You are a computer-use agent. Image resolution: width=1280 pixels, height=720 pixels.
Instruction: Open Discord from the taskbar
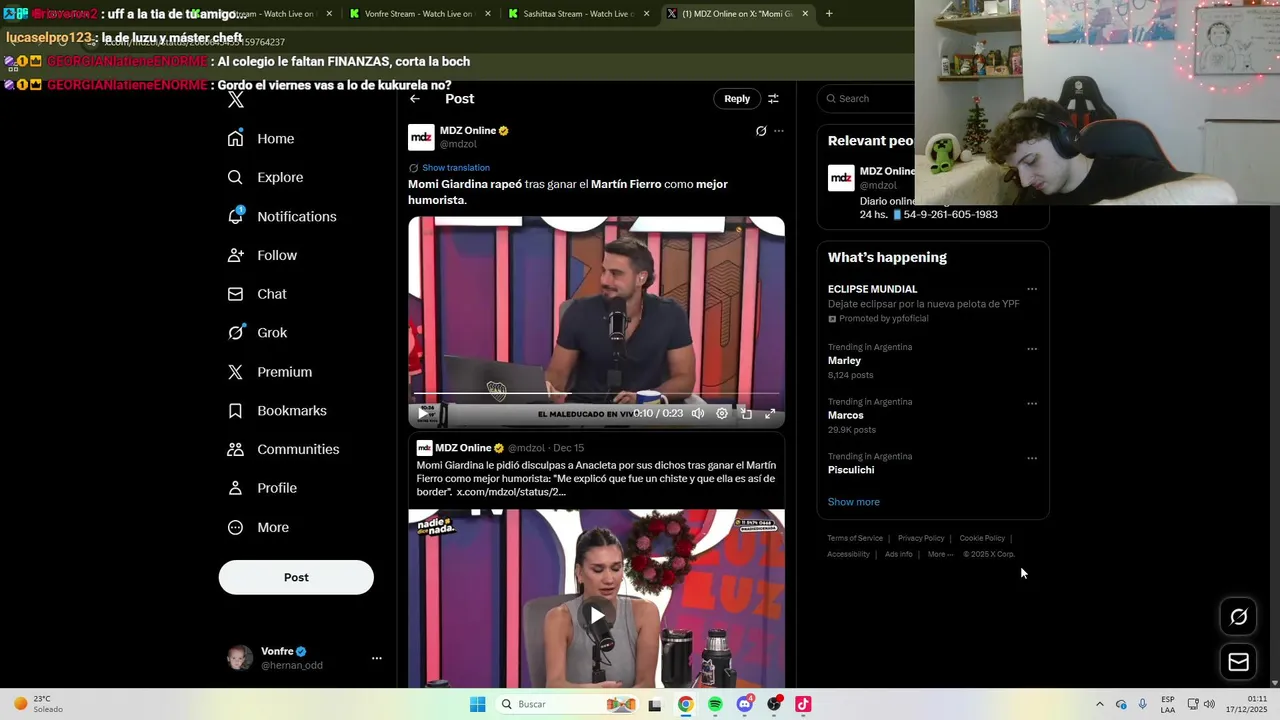744,704
